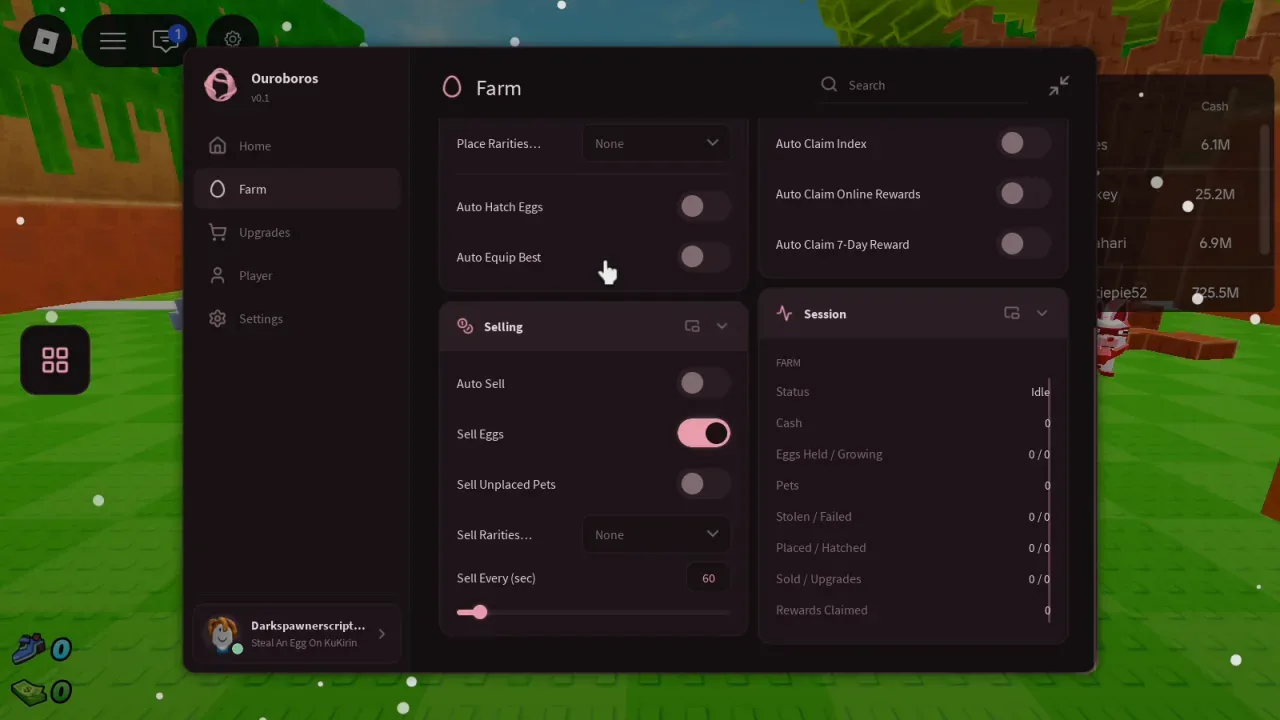Select the Farm sidebar item
1280x720 pixels.
tap(297, 189)
